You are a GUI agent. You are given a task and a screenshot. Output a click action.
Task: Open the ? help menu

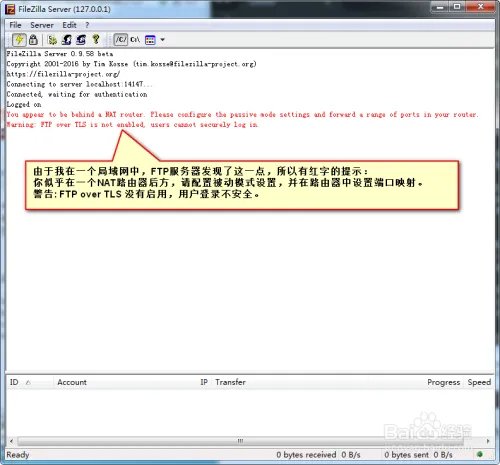click(x=87, y=25)
